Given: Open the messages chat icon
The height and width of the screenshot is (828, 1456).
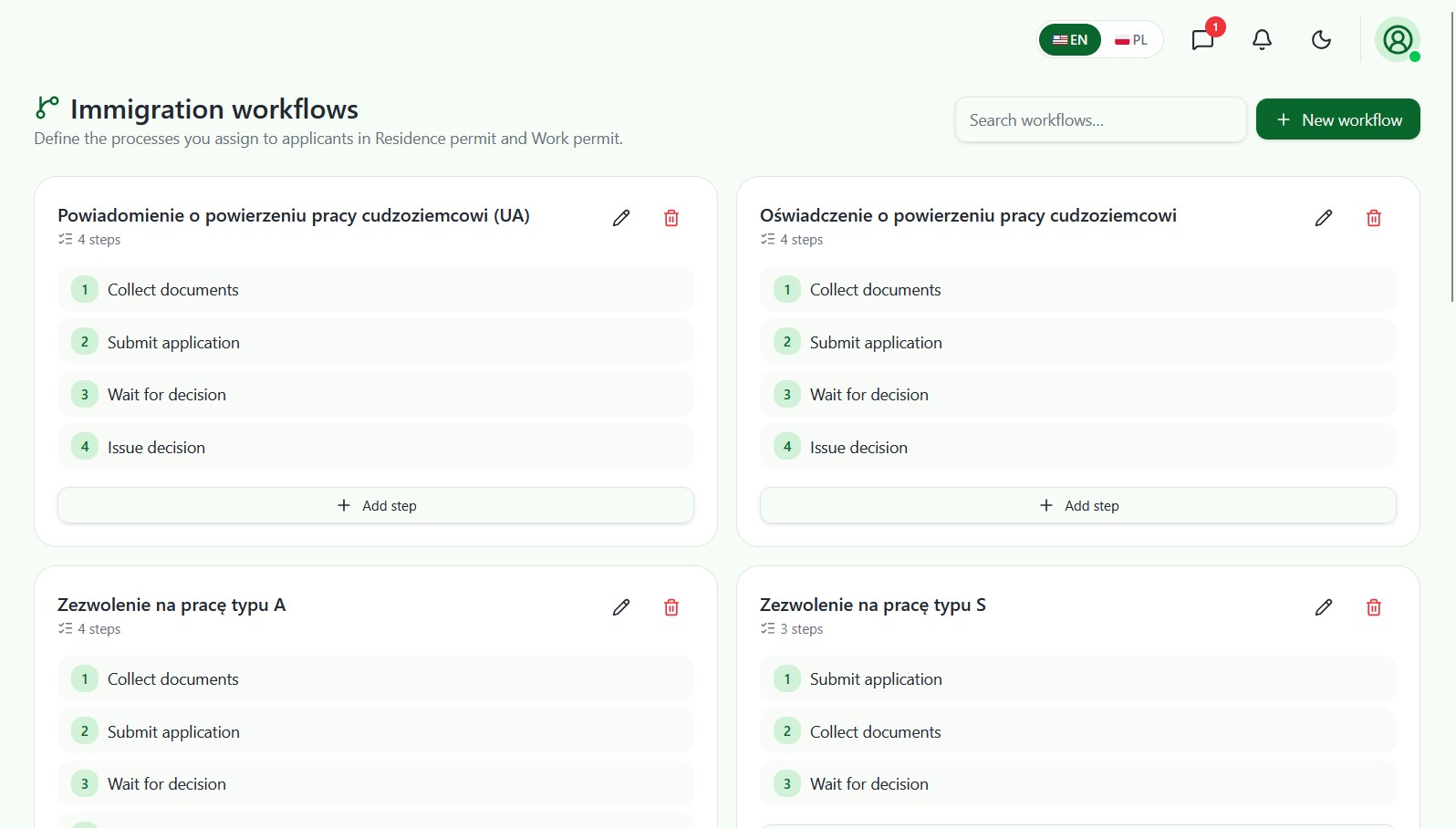Looking at the screenshot, I should (x=1203, y=39).
